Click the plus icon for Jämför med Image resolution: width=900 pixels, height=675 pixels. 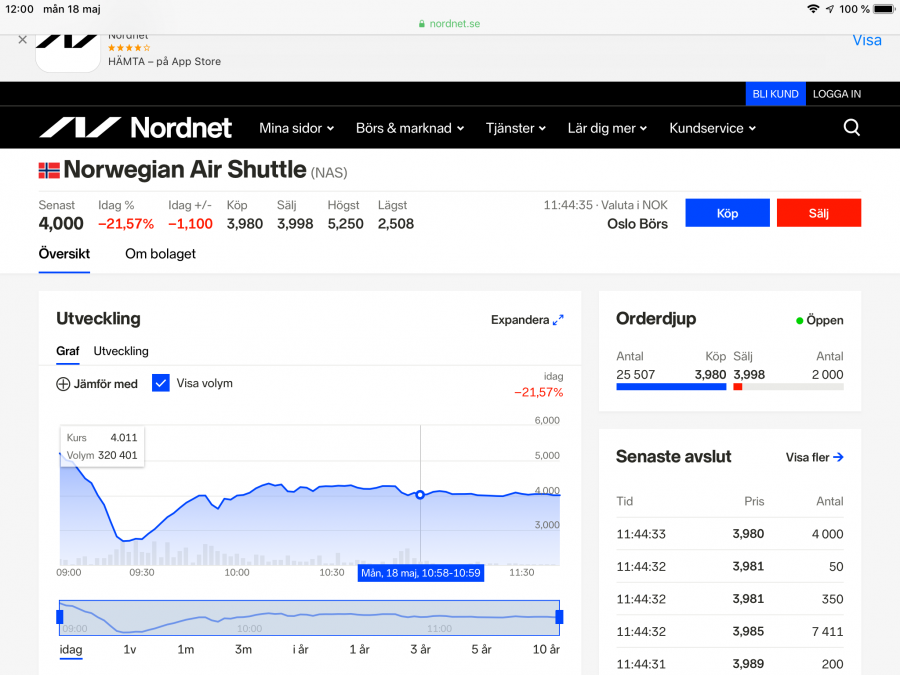[x=63, y=384]
